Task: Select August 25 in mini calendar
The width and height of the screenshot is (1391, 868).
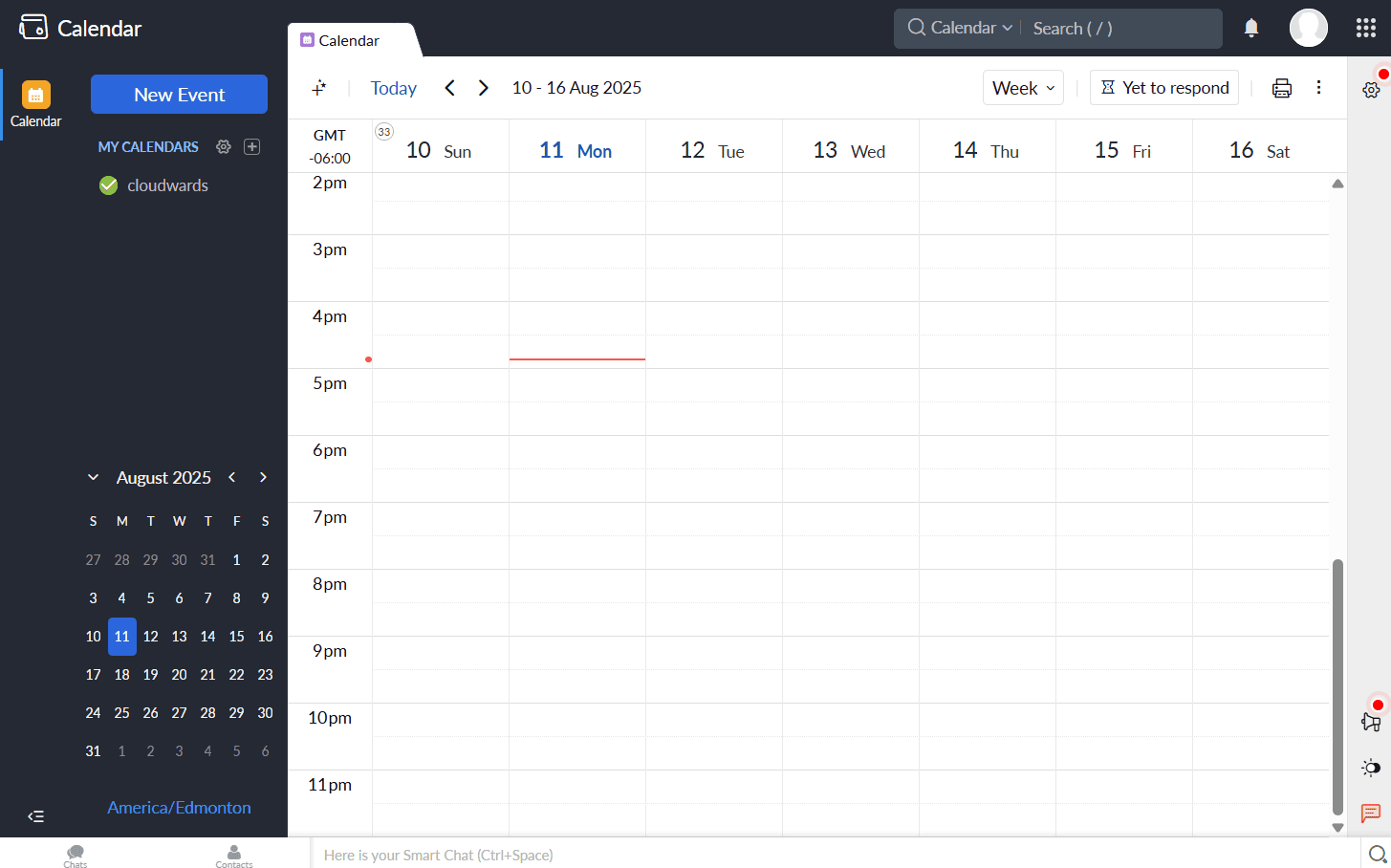Action: click(x=121, y=713)
